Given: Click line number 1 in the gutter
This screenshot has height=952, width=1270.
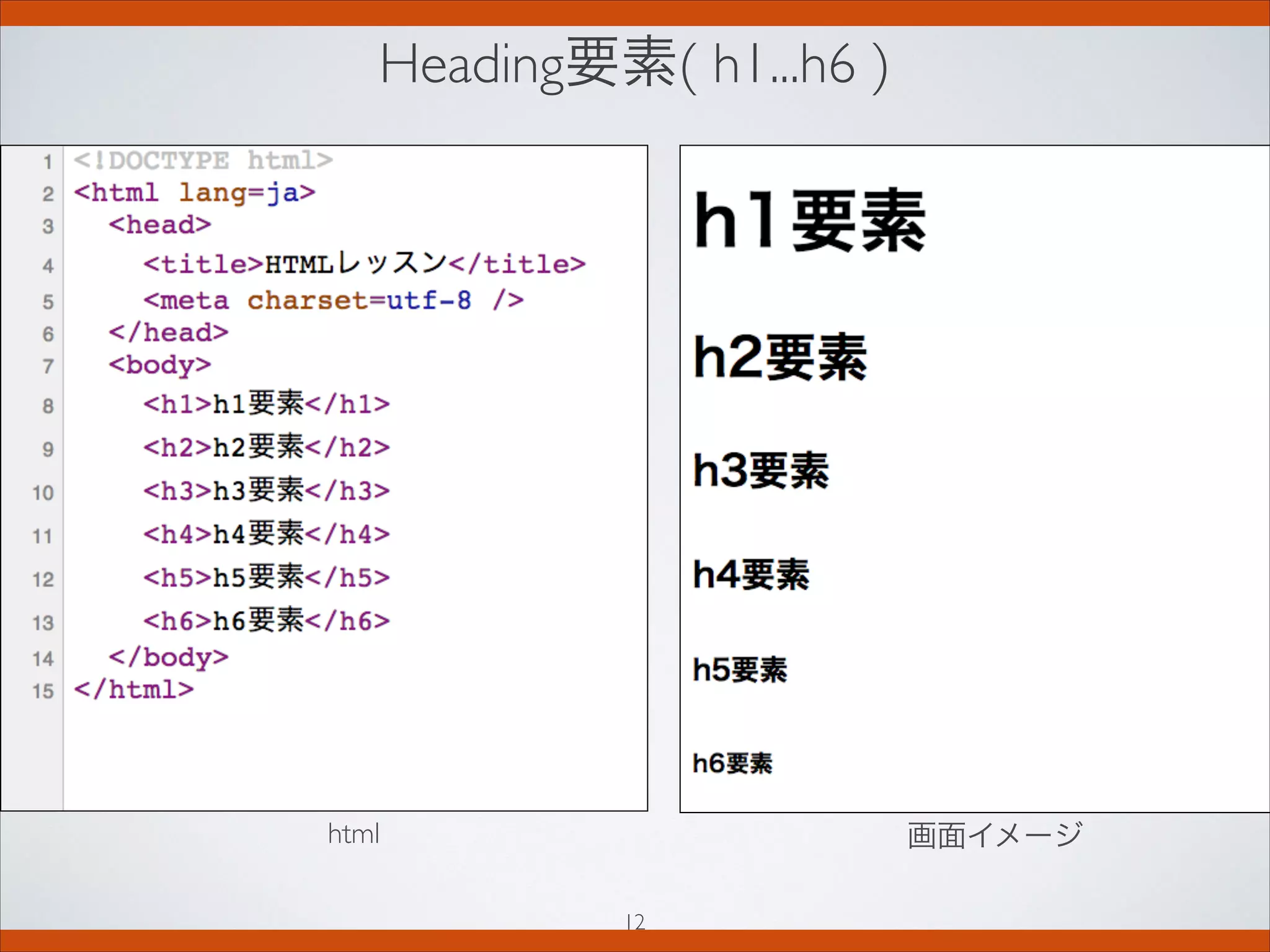Looking at the screenshot, I should click(47, 162).
